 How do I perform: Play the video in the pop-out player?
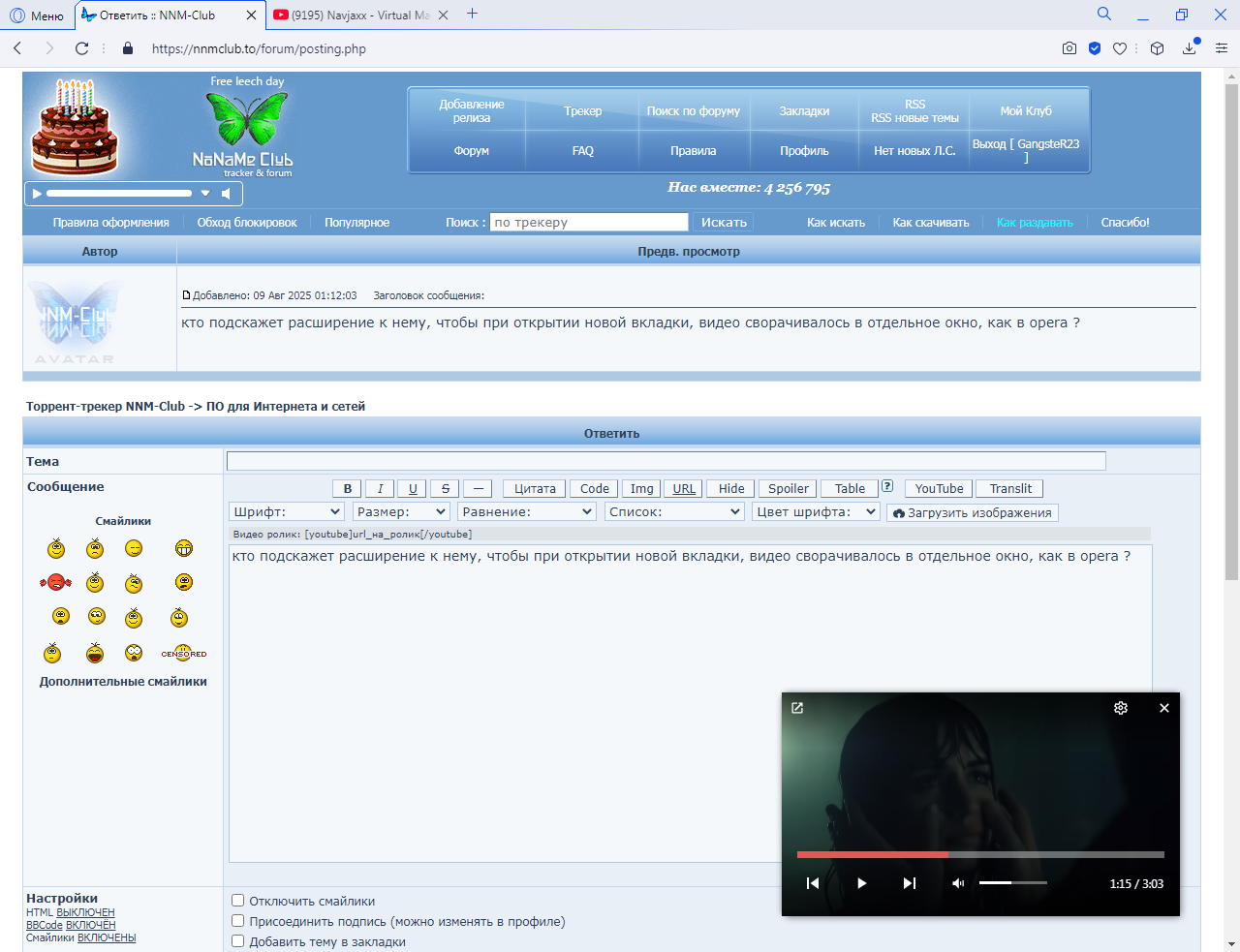pos(861,883)
